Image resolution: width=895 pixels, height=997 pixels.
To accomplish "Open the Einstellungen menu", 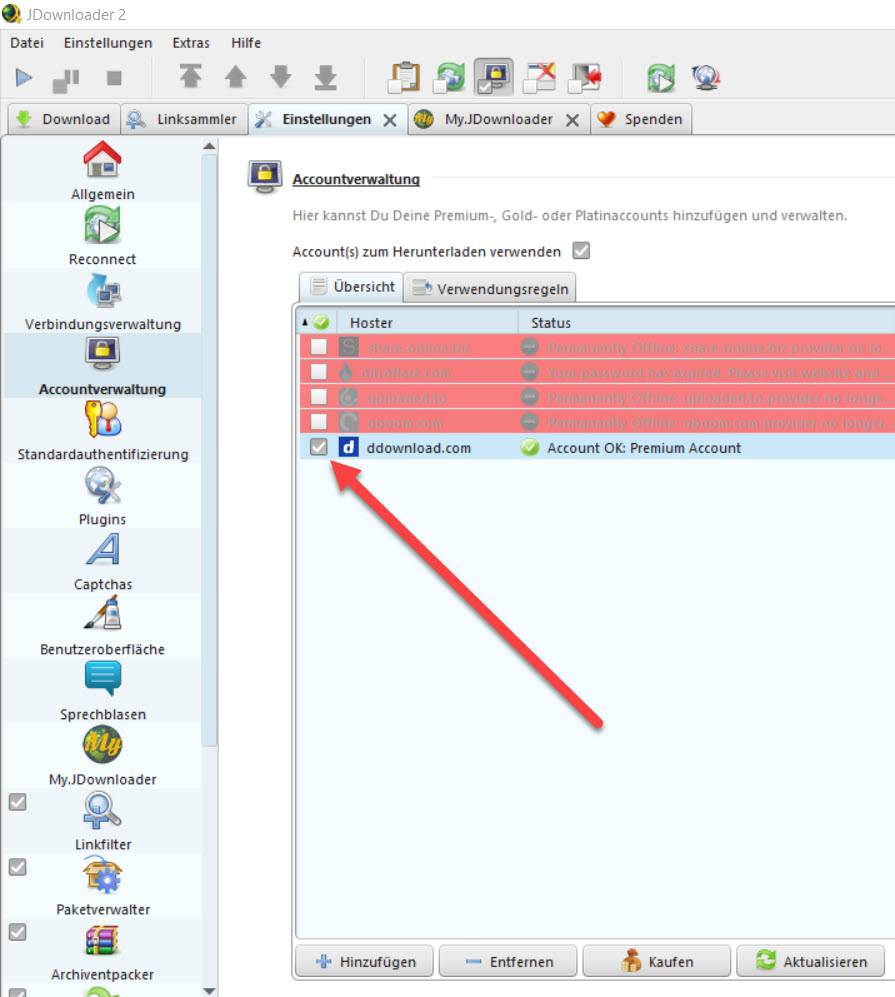I will (x=108, y=43).
